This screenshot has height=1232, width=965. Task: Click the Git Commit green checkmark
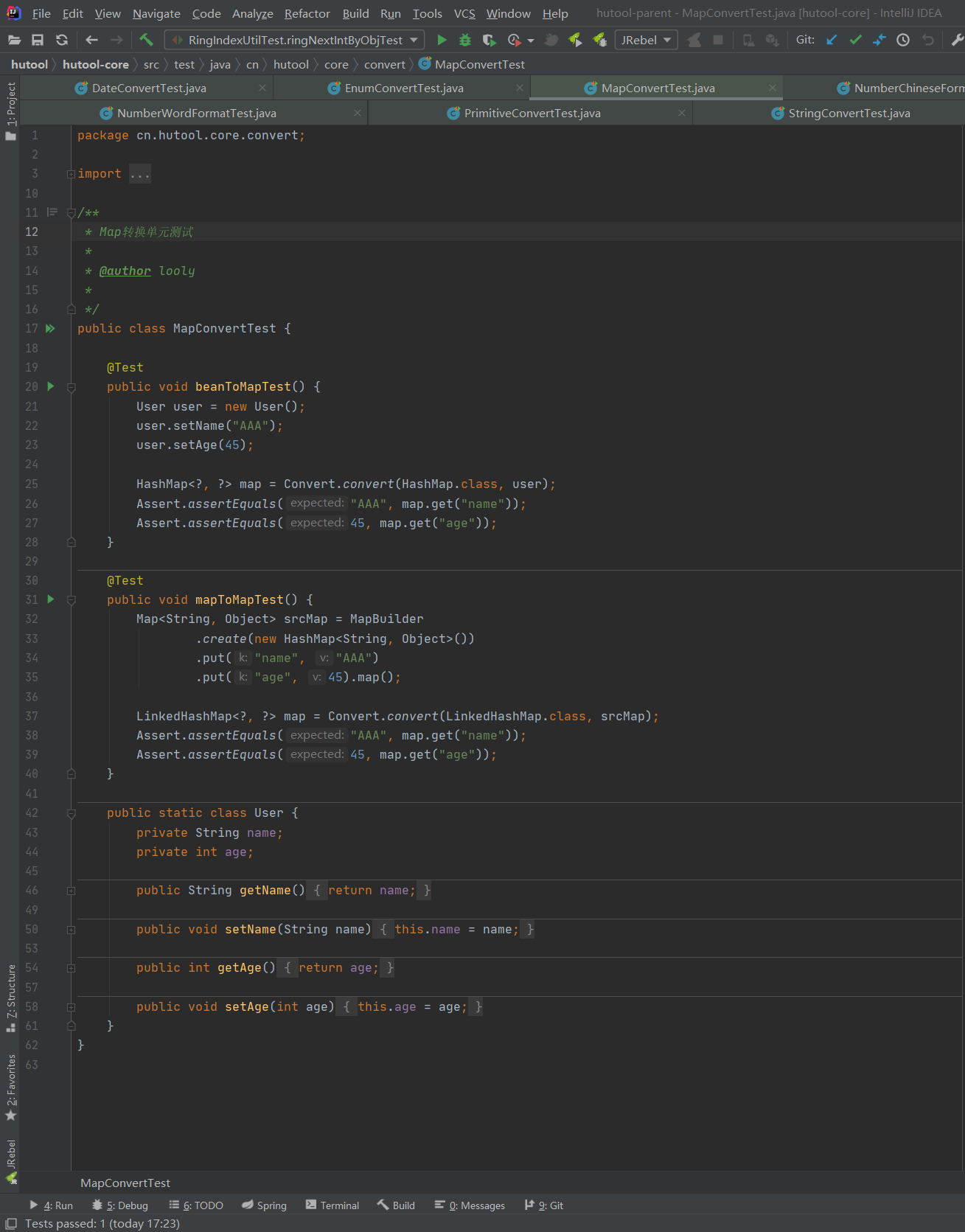(x=855, y=40)
